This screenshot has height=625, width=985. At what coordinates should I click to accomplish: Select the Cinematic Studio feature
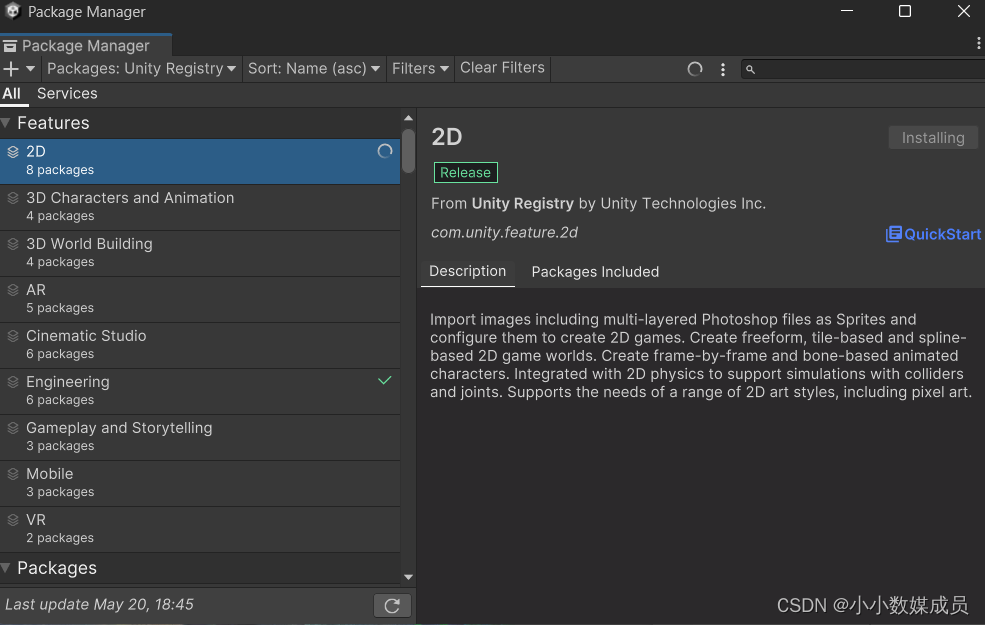pyautogui.click(x=200, y=345)
